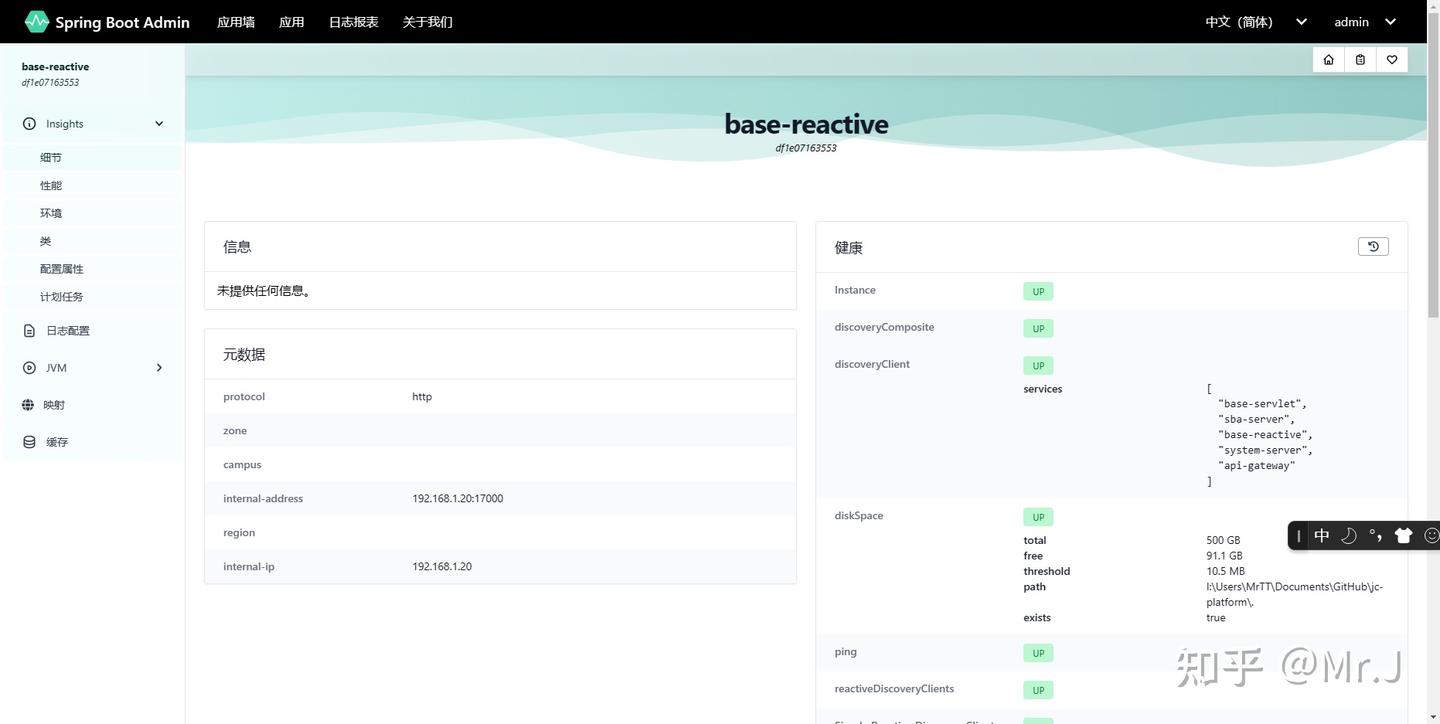This screenshot has width=1440, height=724.
Task: Click the protocol value http
Action: point(422,397)
